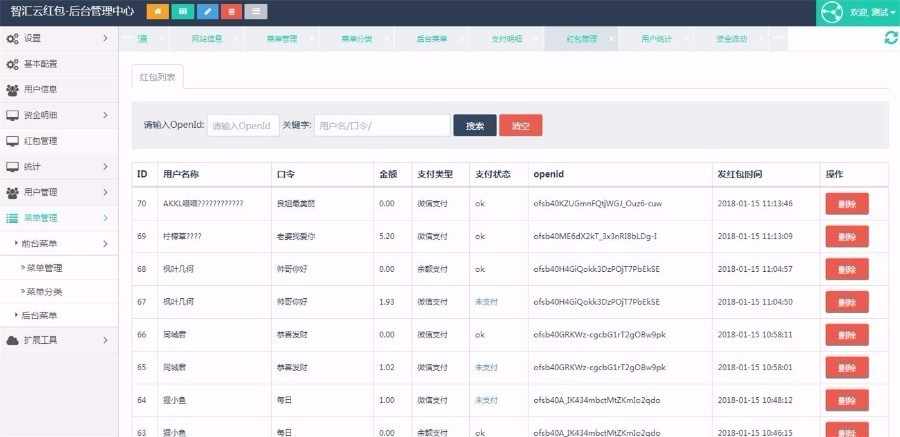Open 基本配置 in the sidebar
The width and height of the screenshot is (900, 437).
click(x=40, y=64)
